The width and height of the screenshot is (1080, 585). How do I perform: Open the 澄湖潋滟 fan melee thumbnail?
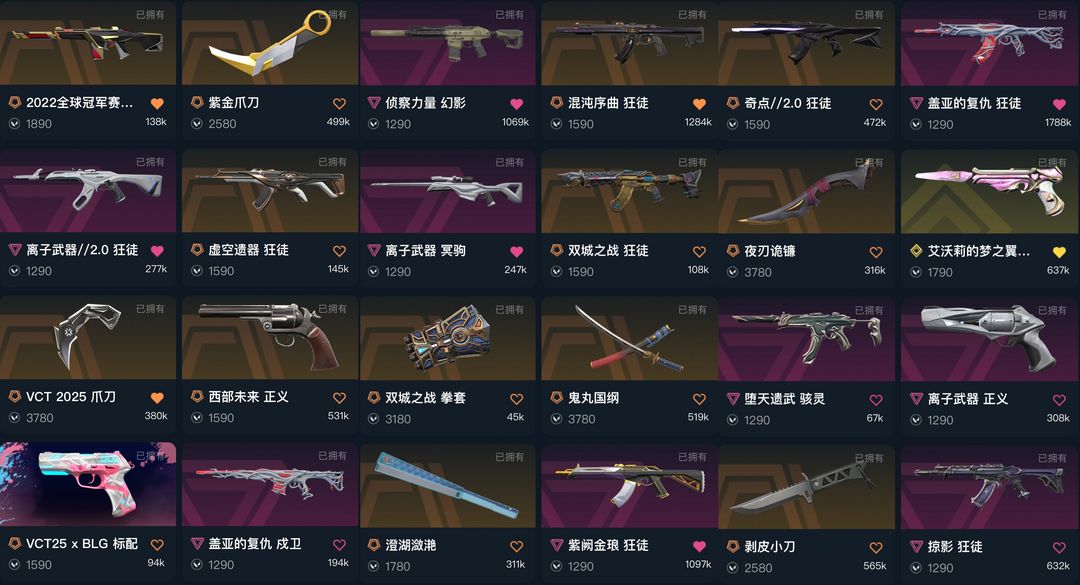(x=448, y=486)
